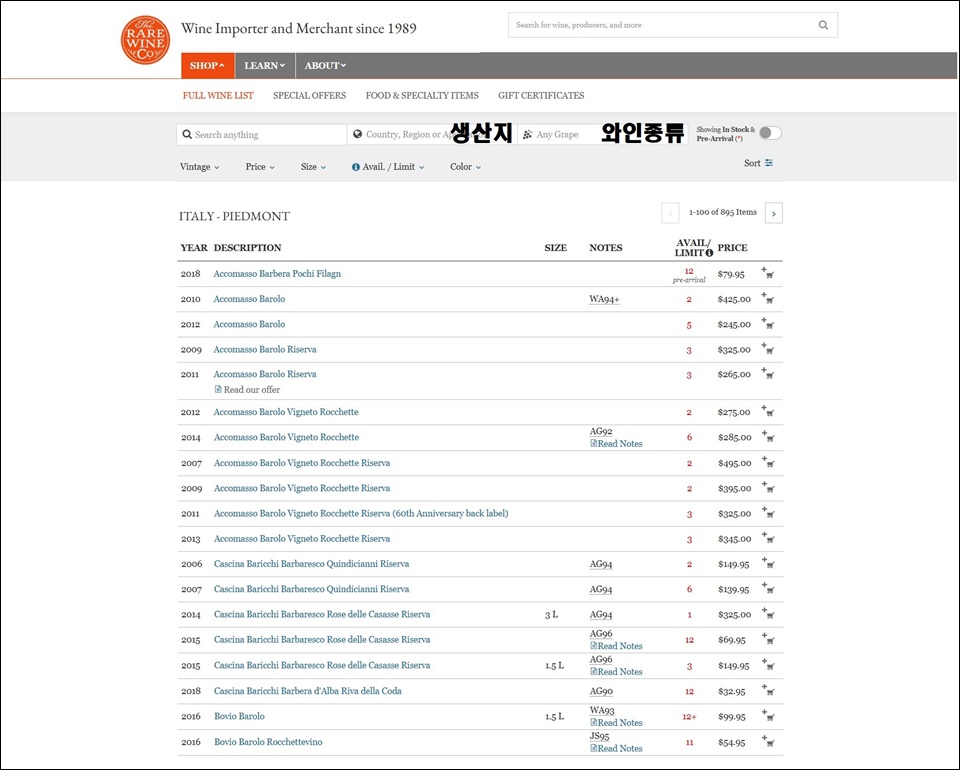Add 2009 Vigneto Rocchette Riserva to cart
Viewport: 960px width, 770px height.
768,487
